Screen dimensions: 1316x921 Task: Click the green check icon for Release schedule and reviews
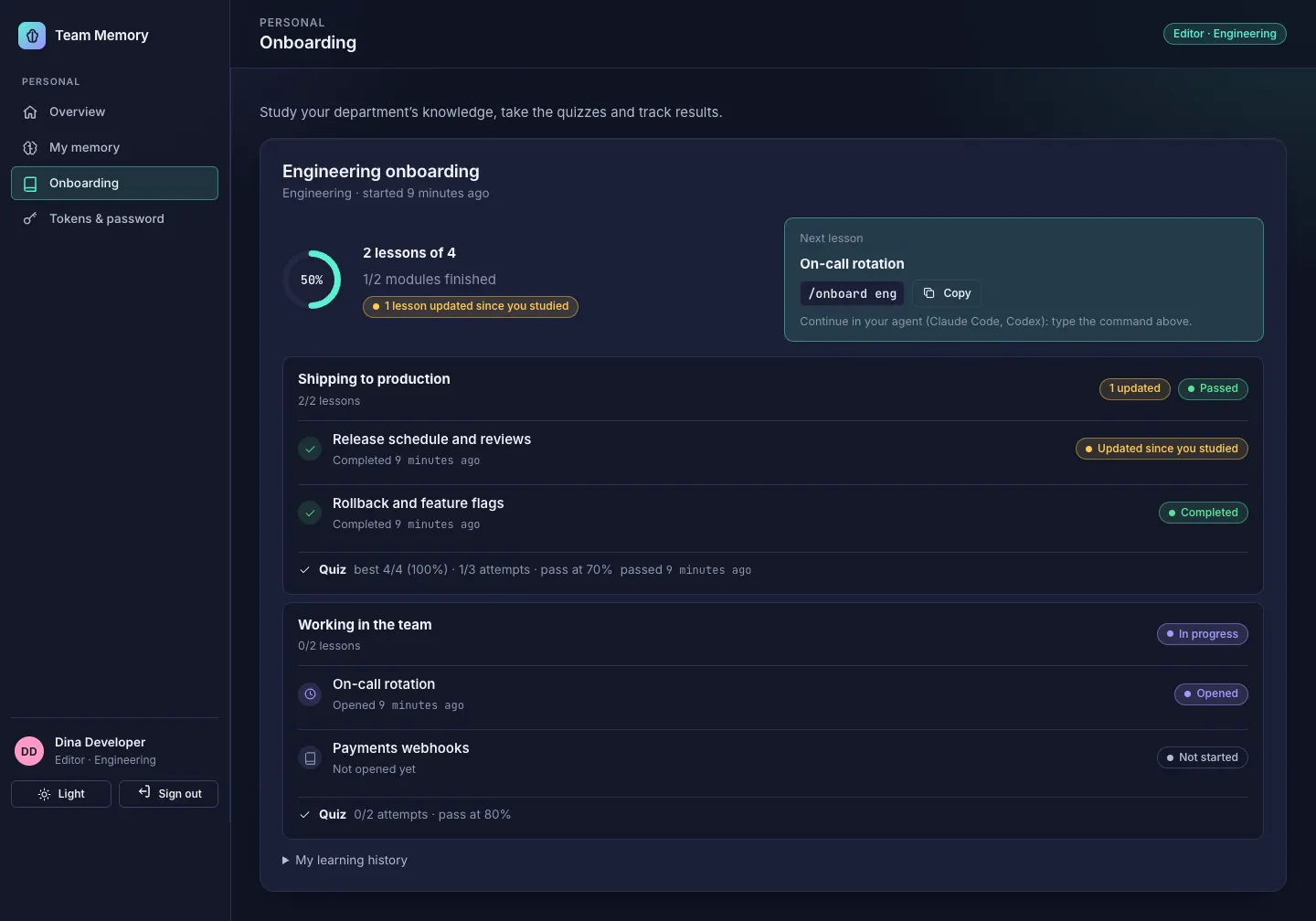[311, 449]
